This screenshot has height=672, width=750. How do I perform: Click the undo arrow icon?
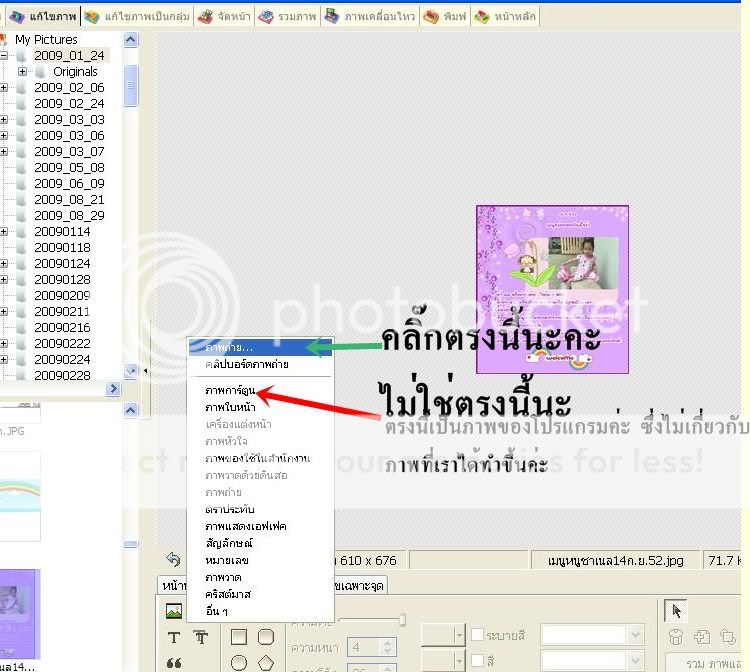click(173, 560)
